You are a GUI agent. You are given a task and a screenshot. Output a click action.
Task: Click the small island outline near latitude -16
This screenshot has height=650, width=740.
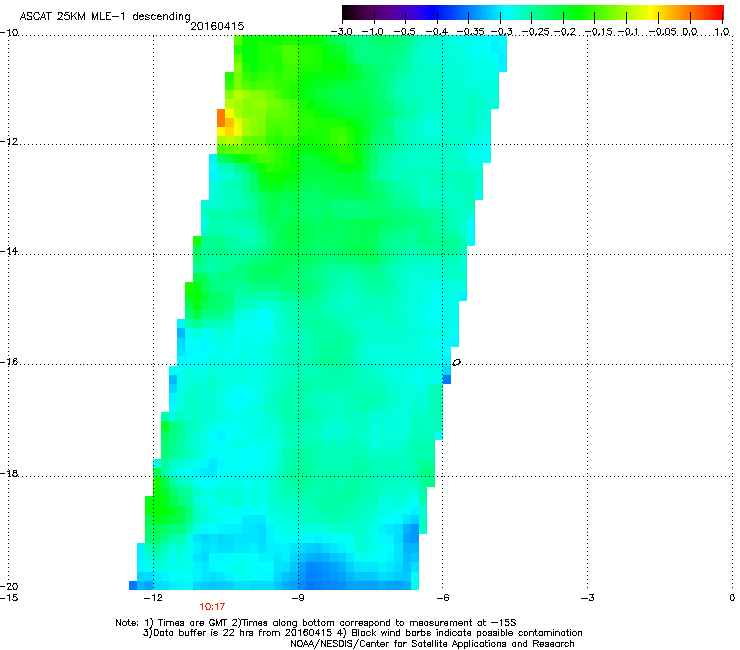tap(456, 363)
